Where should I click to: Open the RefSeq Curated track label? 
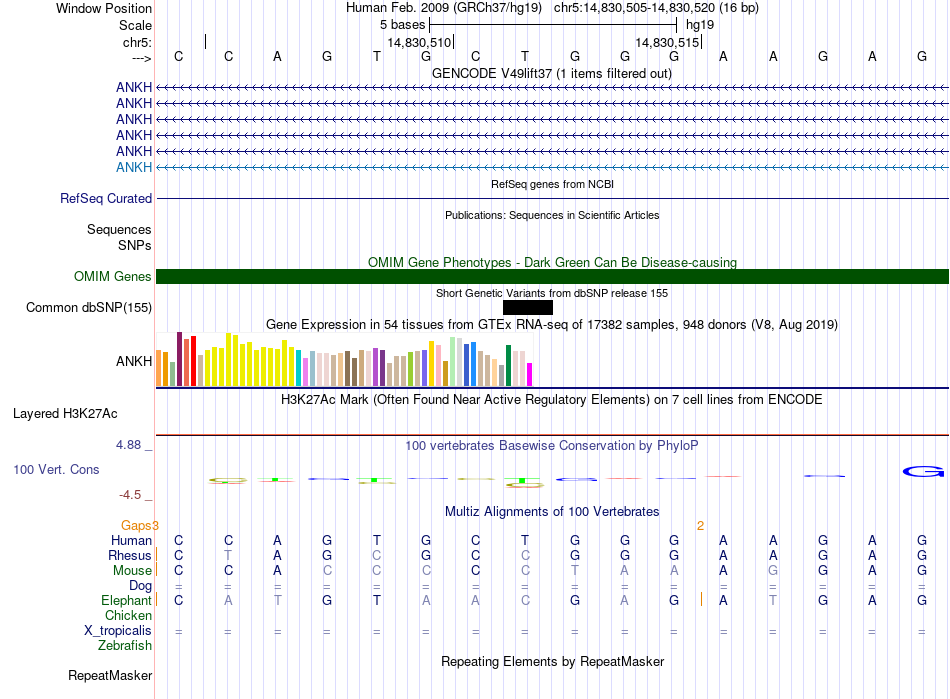106,198
